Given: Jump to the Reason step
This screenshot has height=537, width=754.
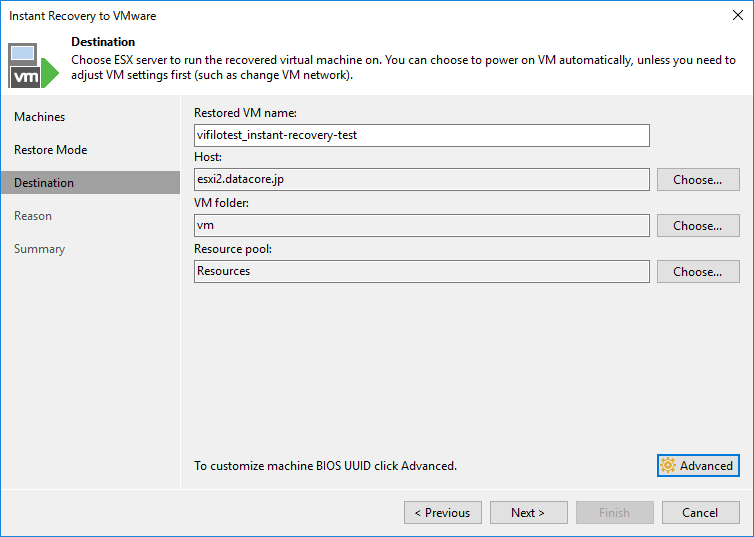Looking at the screenshot, I should [33, 216].
